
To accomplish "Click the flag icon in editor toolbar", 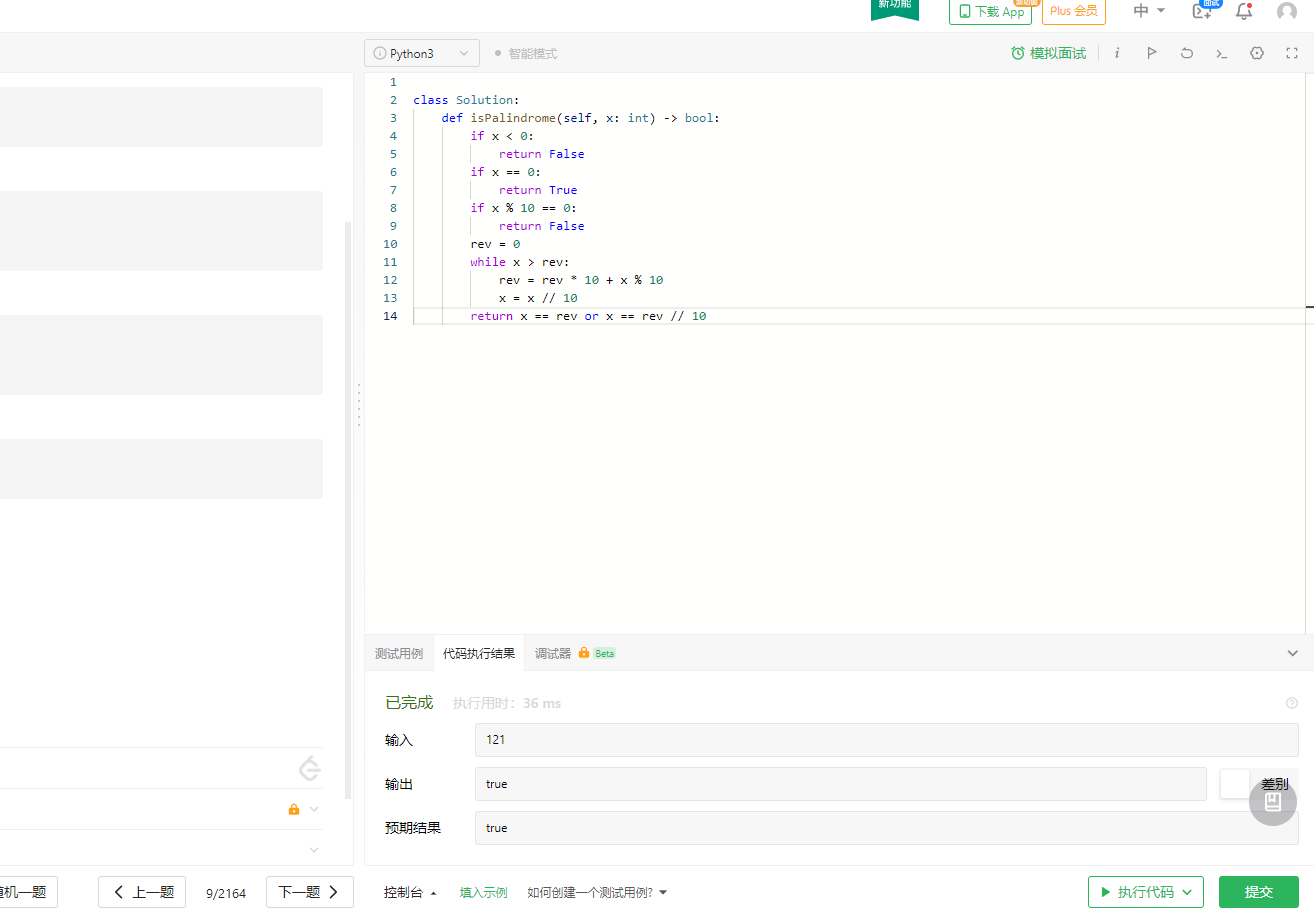I will tap(1151, 53).
